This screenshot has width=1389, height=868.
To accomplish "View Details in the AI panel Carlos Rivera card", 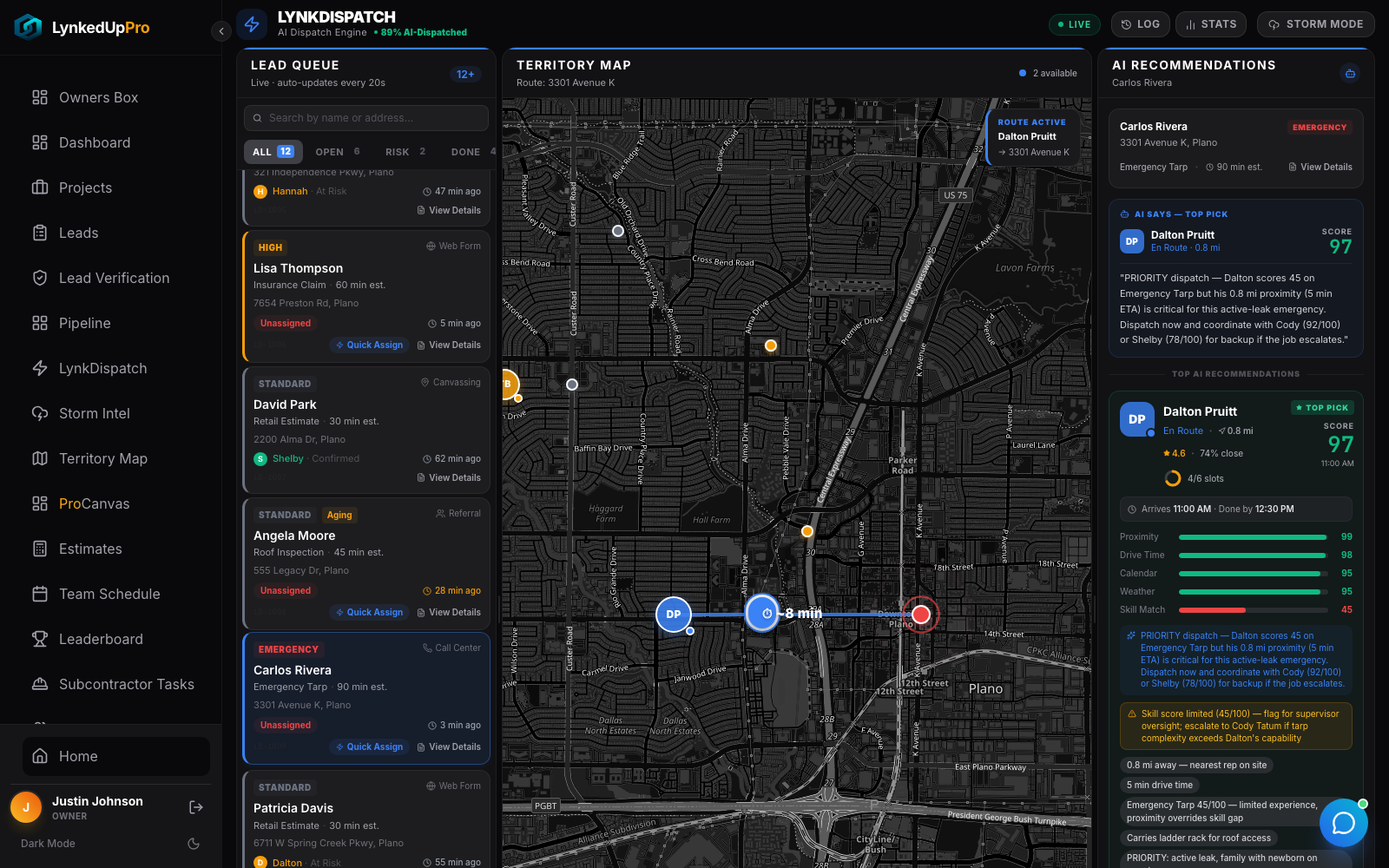I will [1320, 168].
